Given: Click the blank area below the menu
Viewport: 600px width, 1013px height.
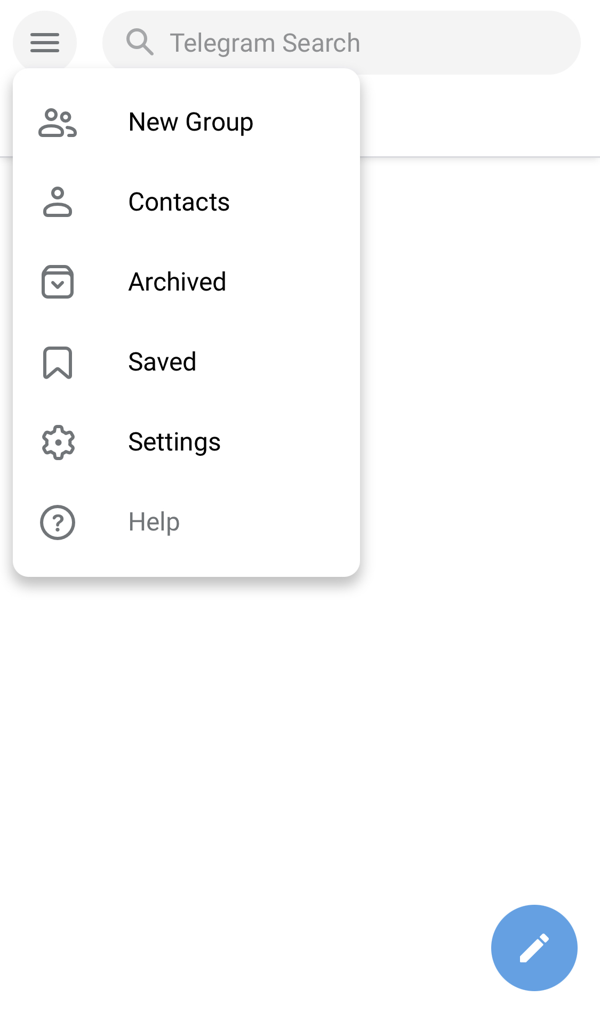Looking at the screenshot, I should [300, 750].
